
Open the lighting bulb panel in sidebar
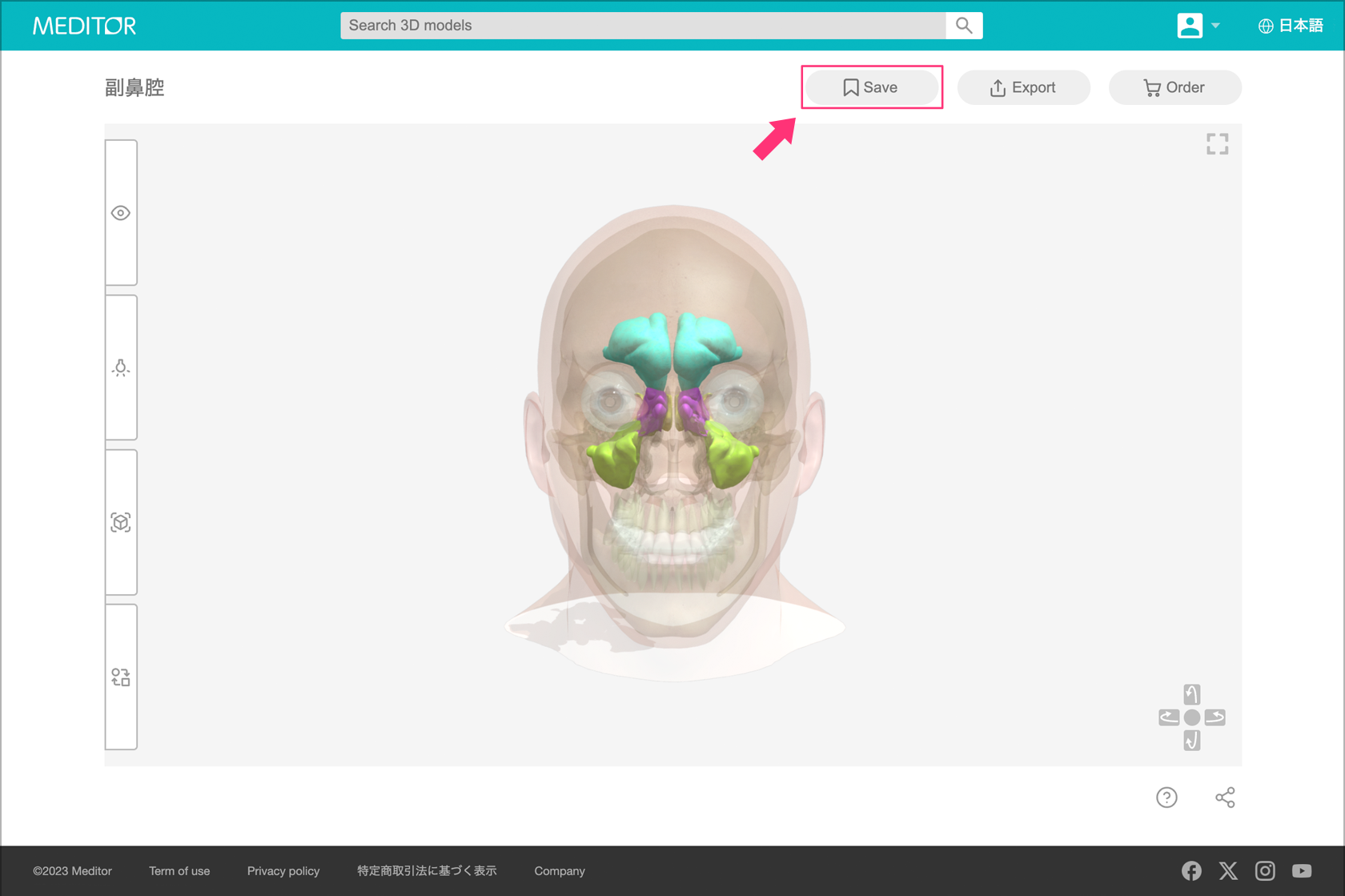pyautogui.click(x=121, y=368)
